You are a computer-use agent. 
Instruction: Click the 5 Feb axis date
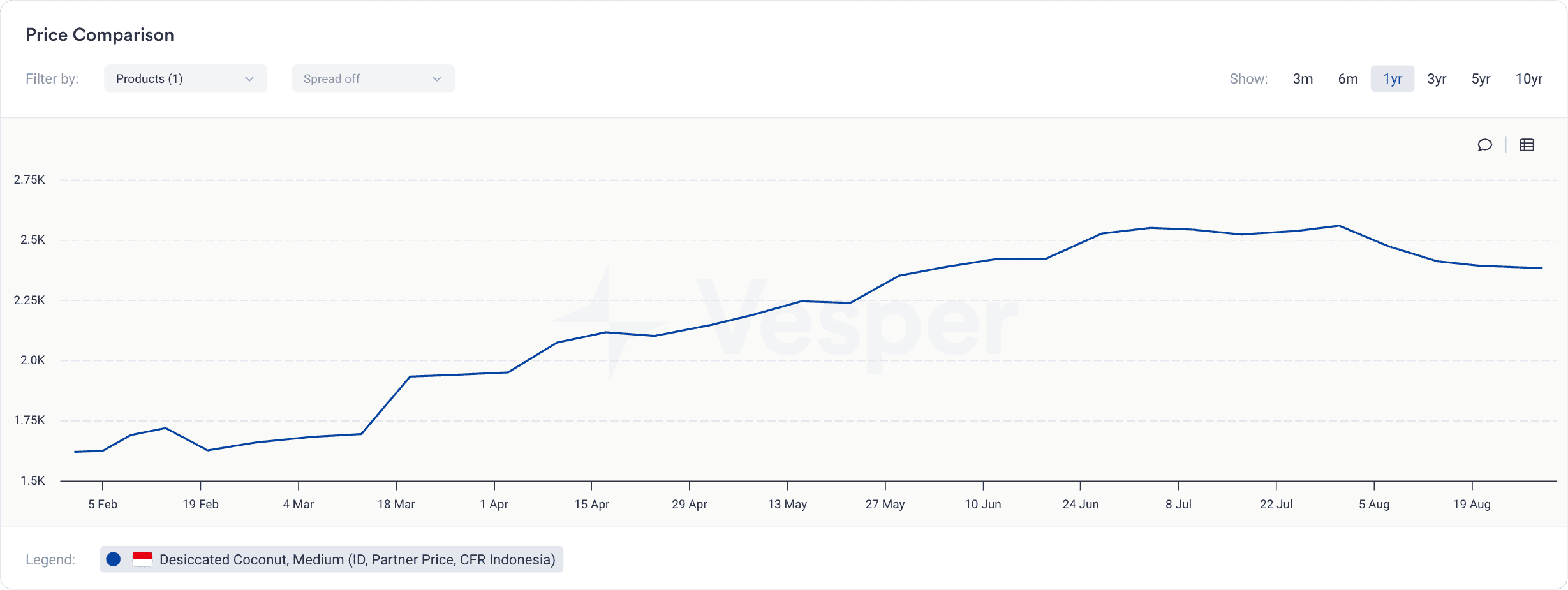[x=103, y=504]
